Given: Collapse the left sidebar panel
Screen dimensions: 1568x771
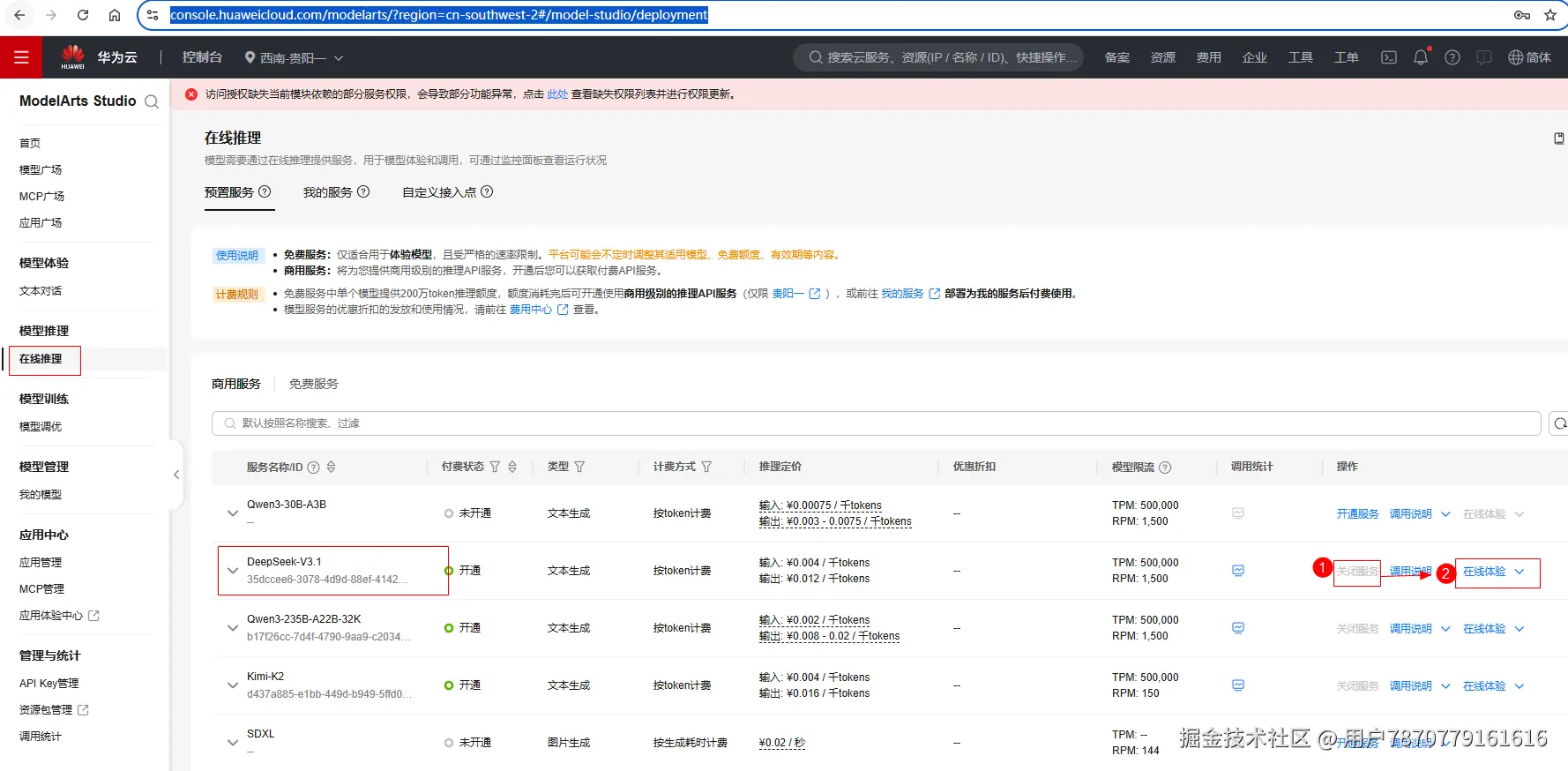Looking at the screenshot, I should [176, 475].
